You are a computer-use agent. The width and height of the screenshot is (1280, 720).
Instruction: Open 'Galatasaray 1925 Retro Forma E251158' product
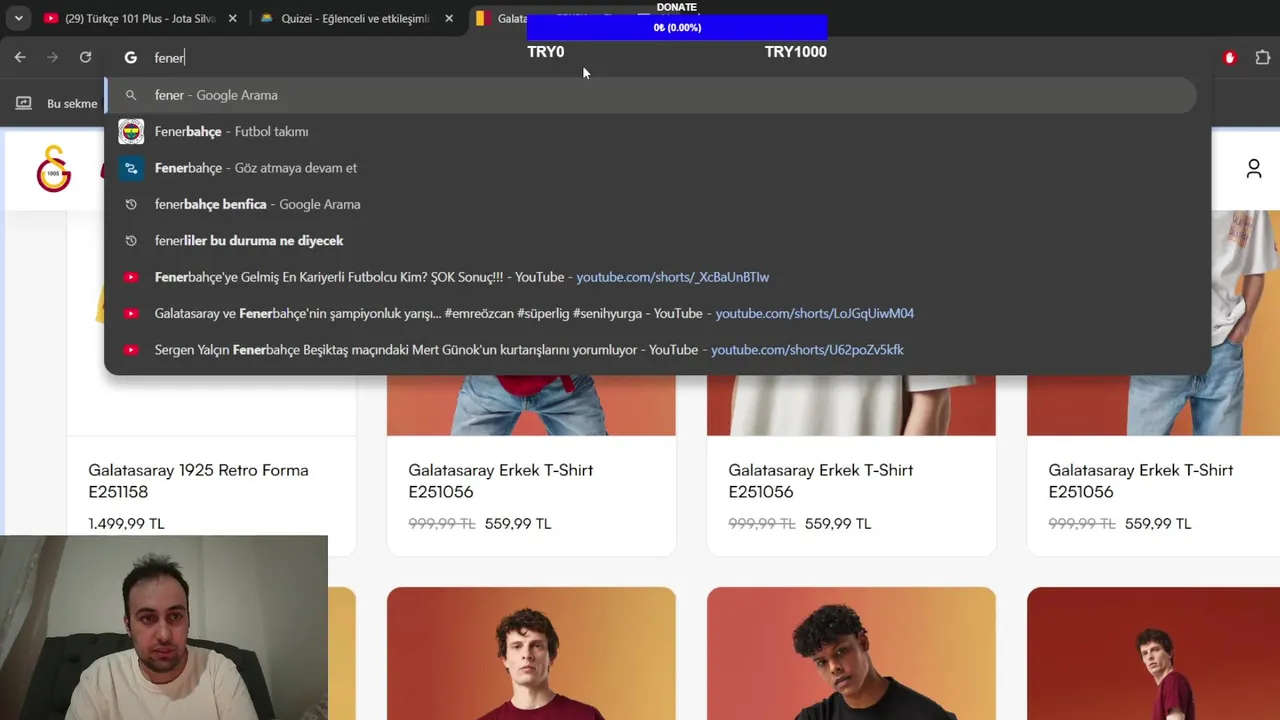(198, 481)
